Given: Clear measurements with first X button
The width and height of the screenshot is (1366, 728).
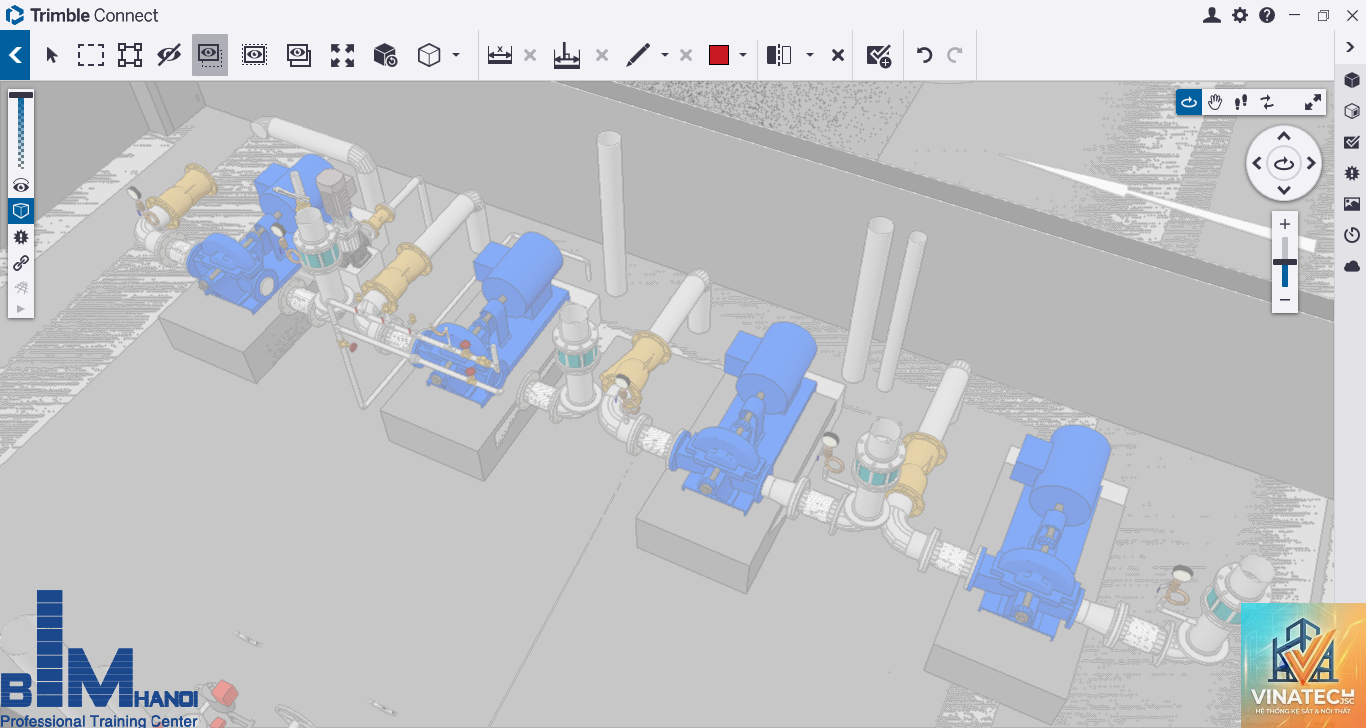Looking at the screenshot, I should pyautogui.click(x=530, y=56).
